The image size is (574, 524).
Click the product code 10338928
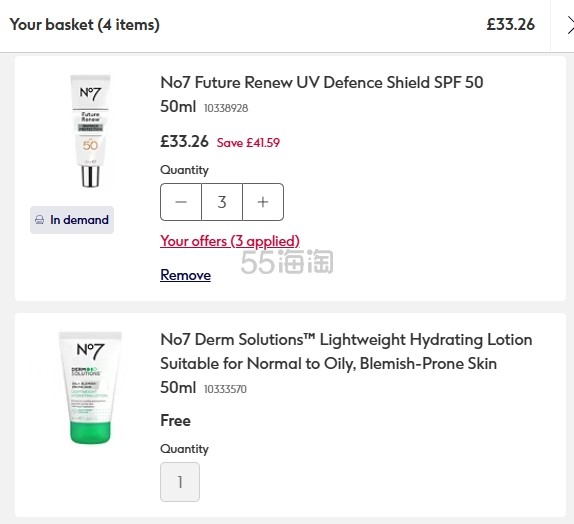226,108
